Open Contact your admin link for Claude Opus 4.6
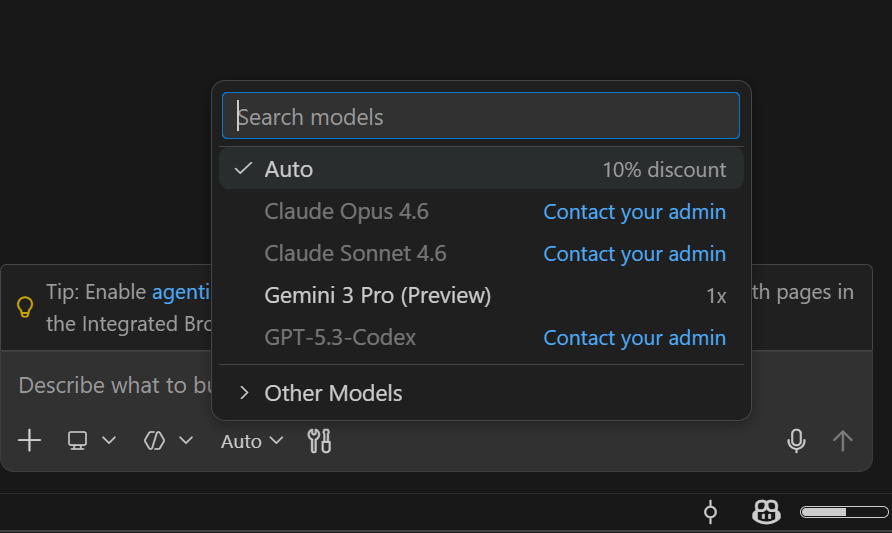Screen dimensions: 892x533 tap(634, 212)
